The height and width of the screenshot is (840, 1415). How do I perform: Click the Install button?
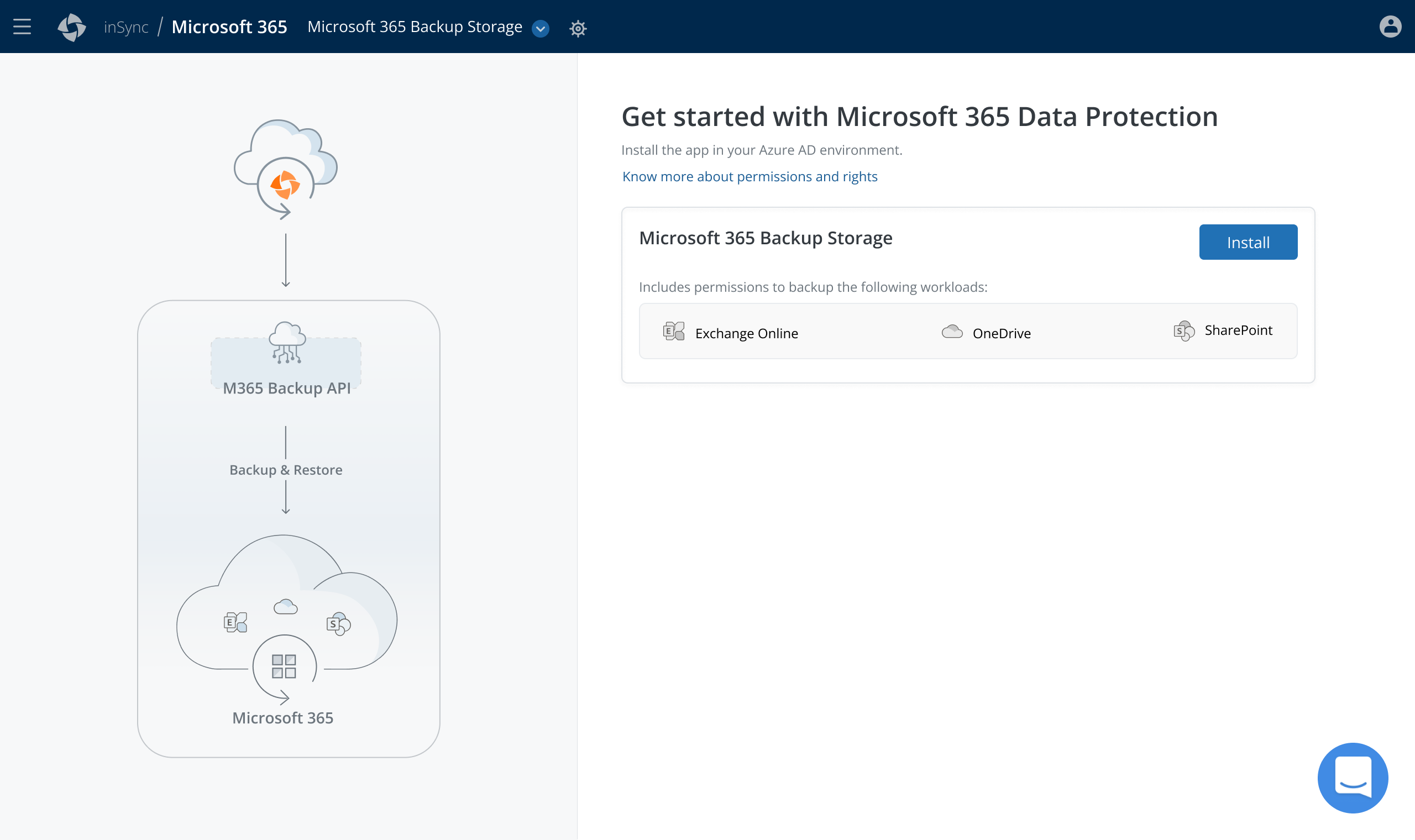[x=1248, y=242]
